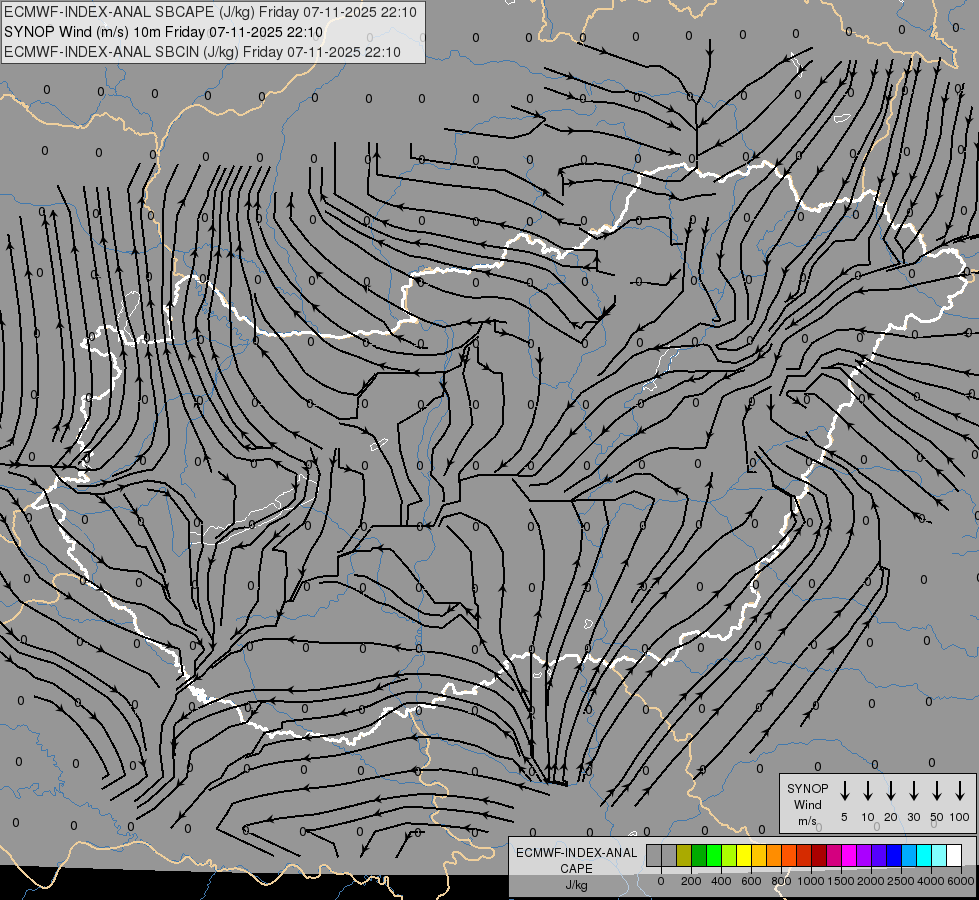The width and height of the screenshot is (979, 900).
Task: Pick the dark green CAPE swatch
Action: [699, 855]
